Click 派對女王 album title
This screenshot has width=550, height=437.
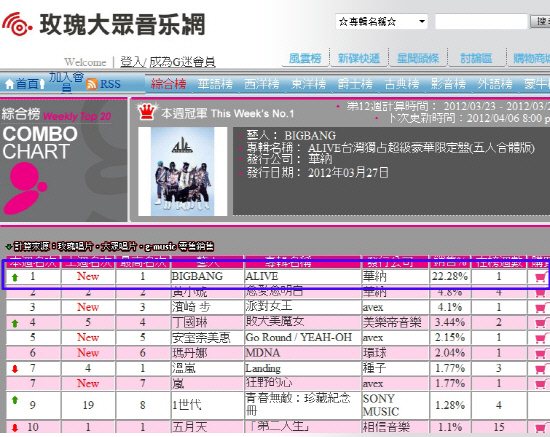point(269,306)
